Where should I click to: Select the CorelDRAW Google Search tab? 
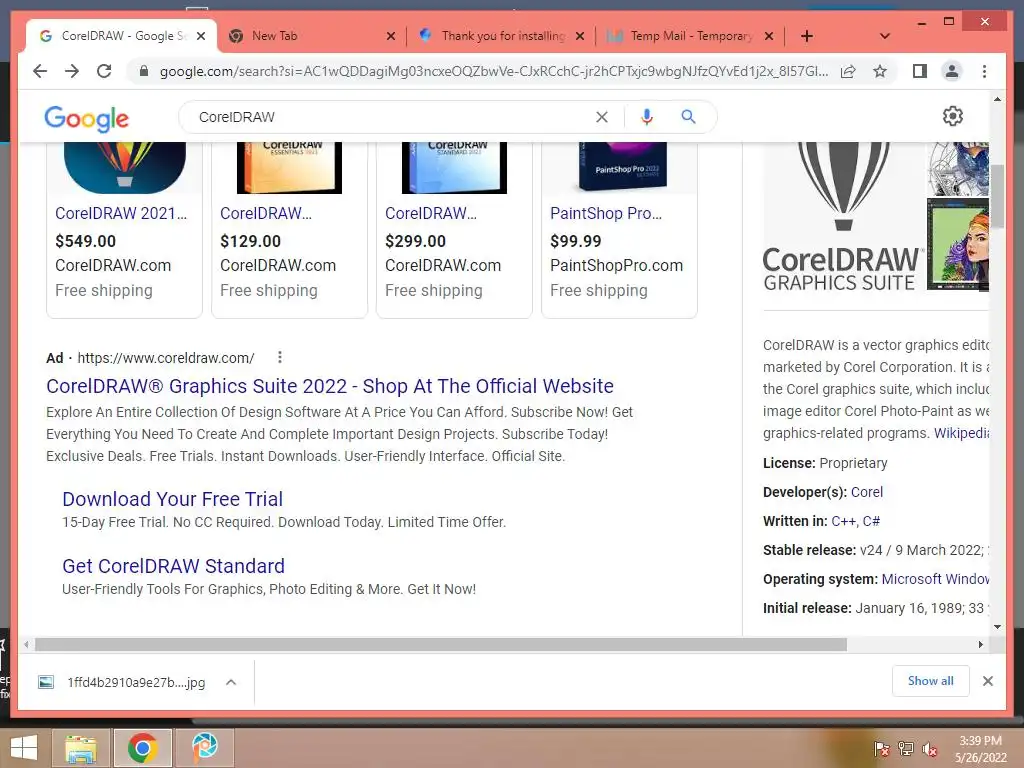(122, 36)
